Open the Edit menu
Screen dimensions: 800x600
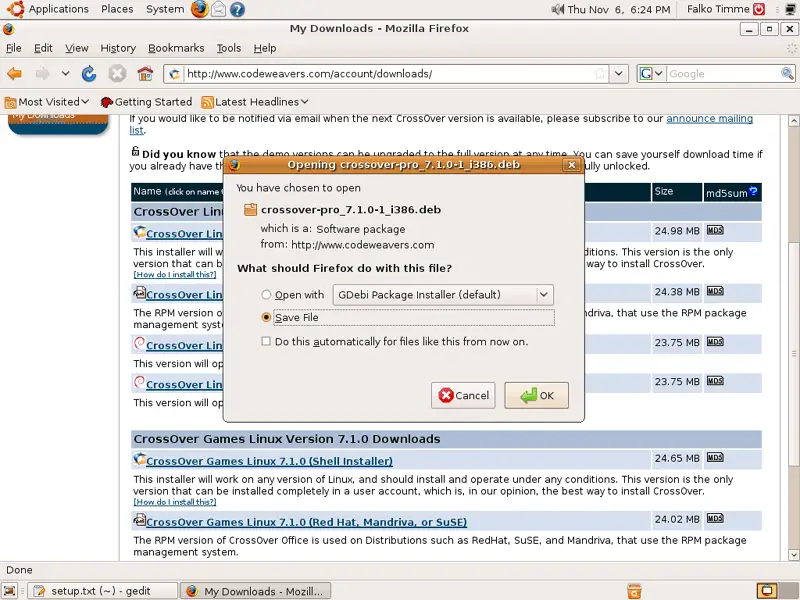pos(43,48)
